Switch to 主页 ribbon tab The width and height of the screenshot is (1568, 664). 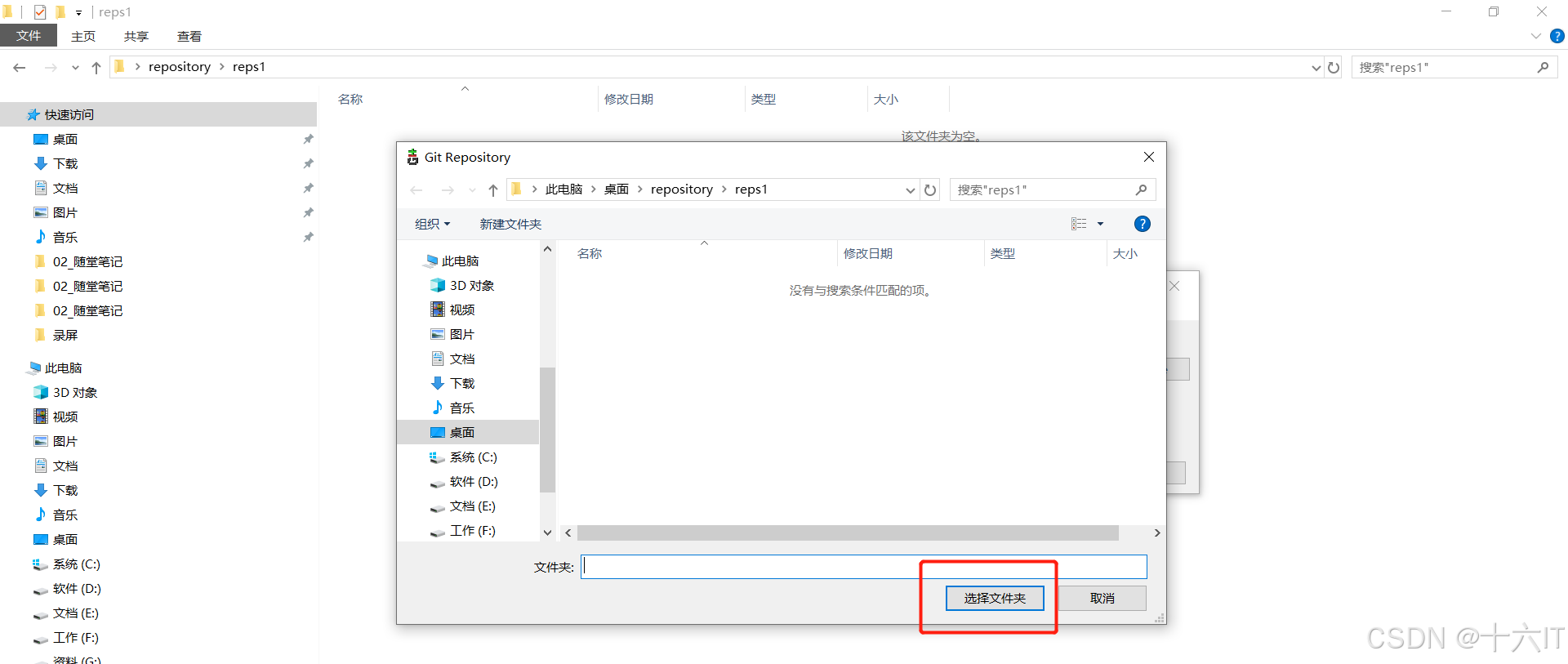(x=83, y=36)
